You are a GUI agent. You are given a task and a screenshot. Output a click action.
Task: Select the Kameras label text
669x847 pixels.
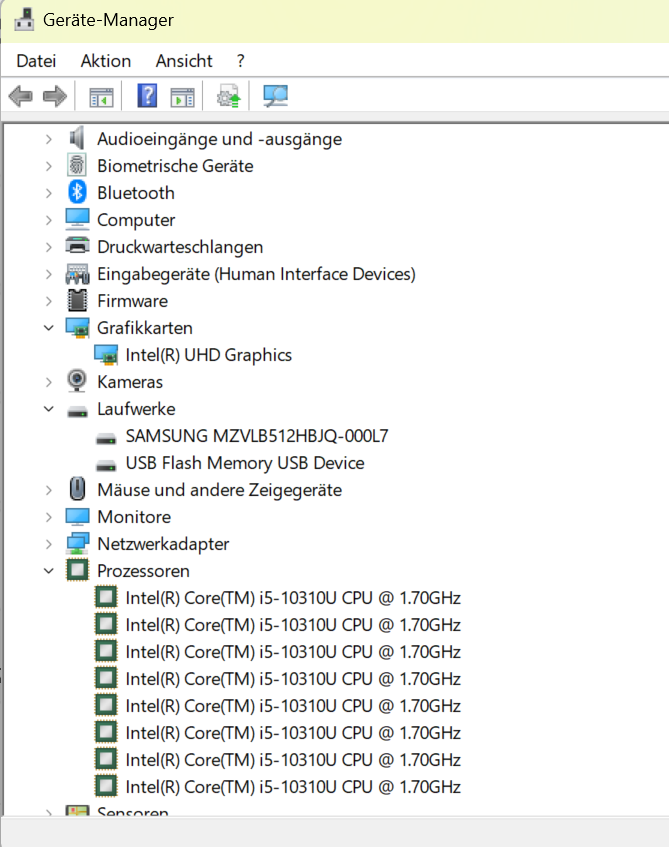coord(130,382)
